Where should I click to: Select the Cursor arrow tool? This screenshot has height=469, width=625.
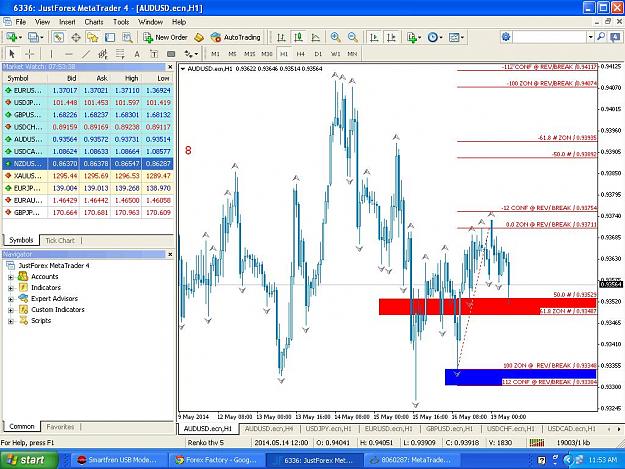tap(12, 53)
